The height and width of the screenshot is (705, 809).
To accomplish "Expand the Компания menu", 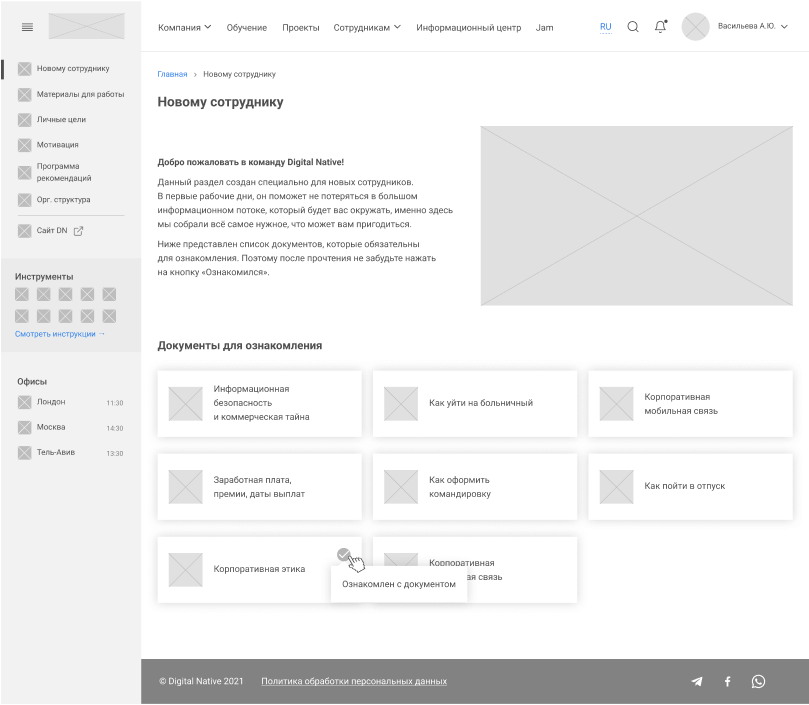I will [185, 27].
